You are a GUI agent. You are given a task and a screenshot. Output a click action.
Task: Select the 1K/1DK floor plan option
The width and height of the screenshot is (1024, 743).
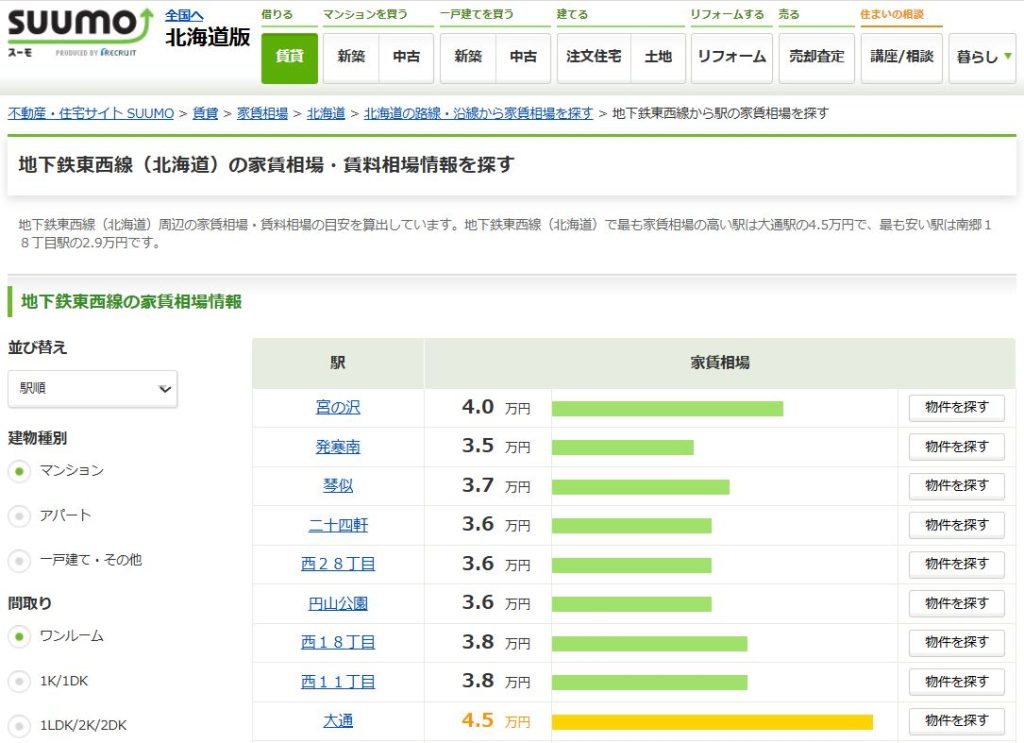[19, 682]
